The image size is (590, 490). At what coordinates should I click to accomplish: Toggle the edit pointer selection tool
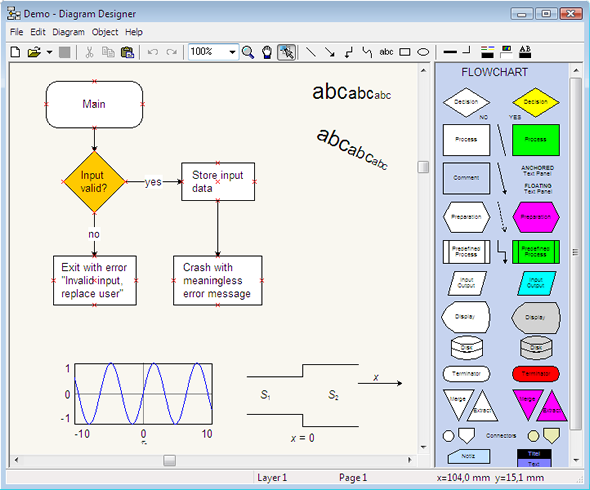pyautogui.click(x=286, y=52)
